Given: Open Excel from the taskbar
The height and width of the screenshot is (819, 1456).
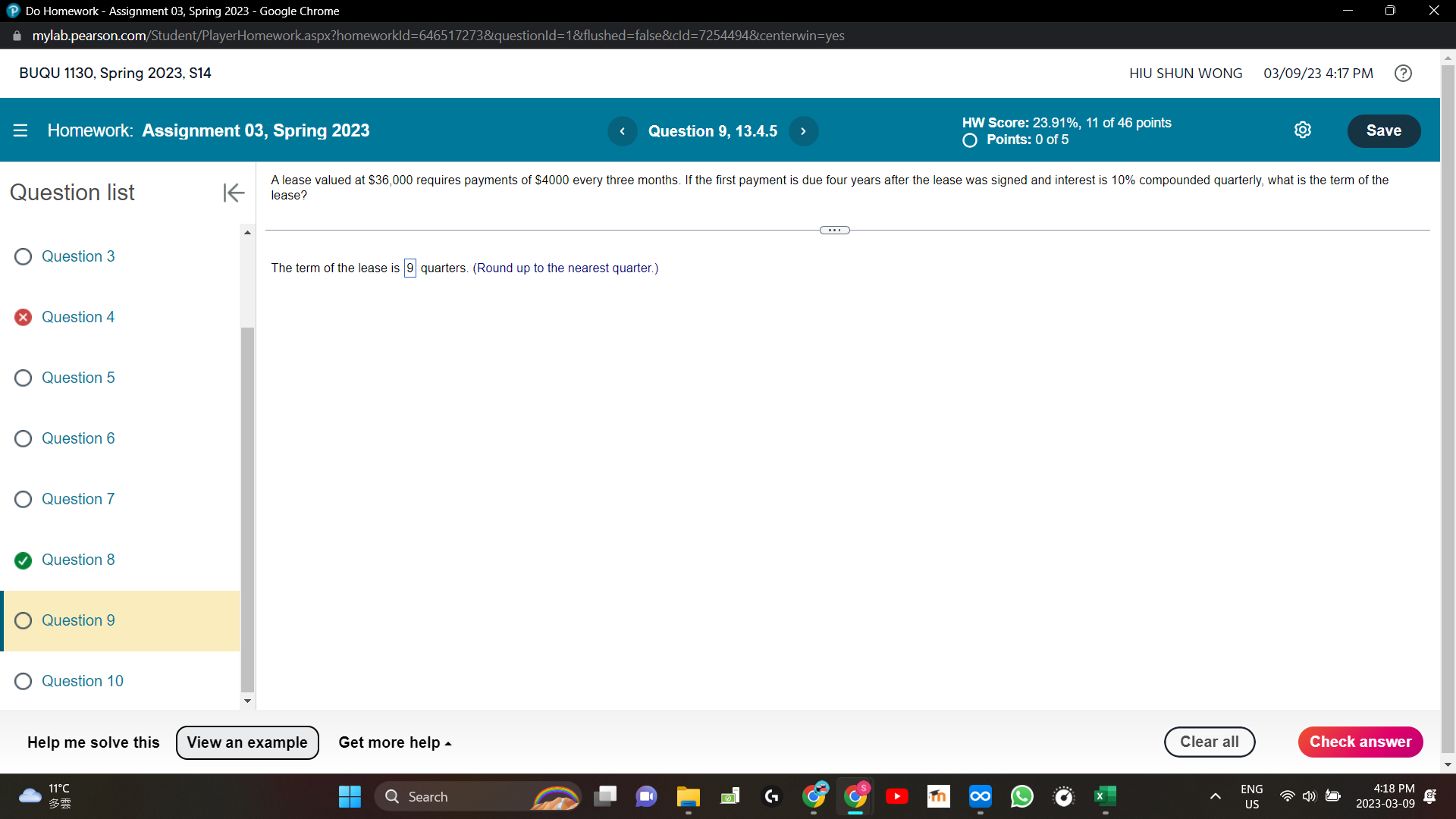Looking at the screenshot, I should pyautogui.click(x=1105, y=796).
